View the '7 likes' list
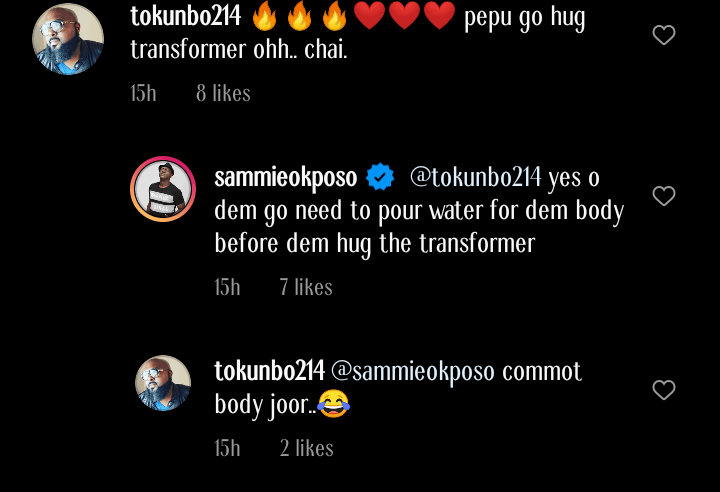The width and height of the screenshot is (720, 492). coord(306,287)
